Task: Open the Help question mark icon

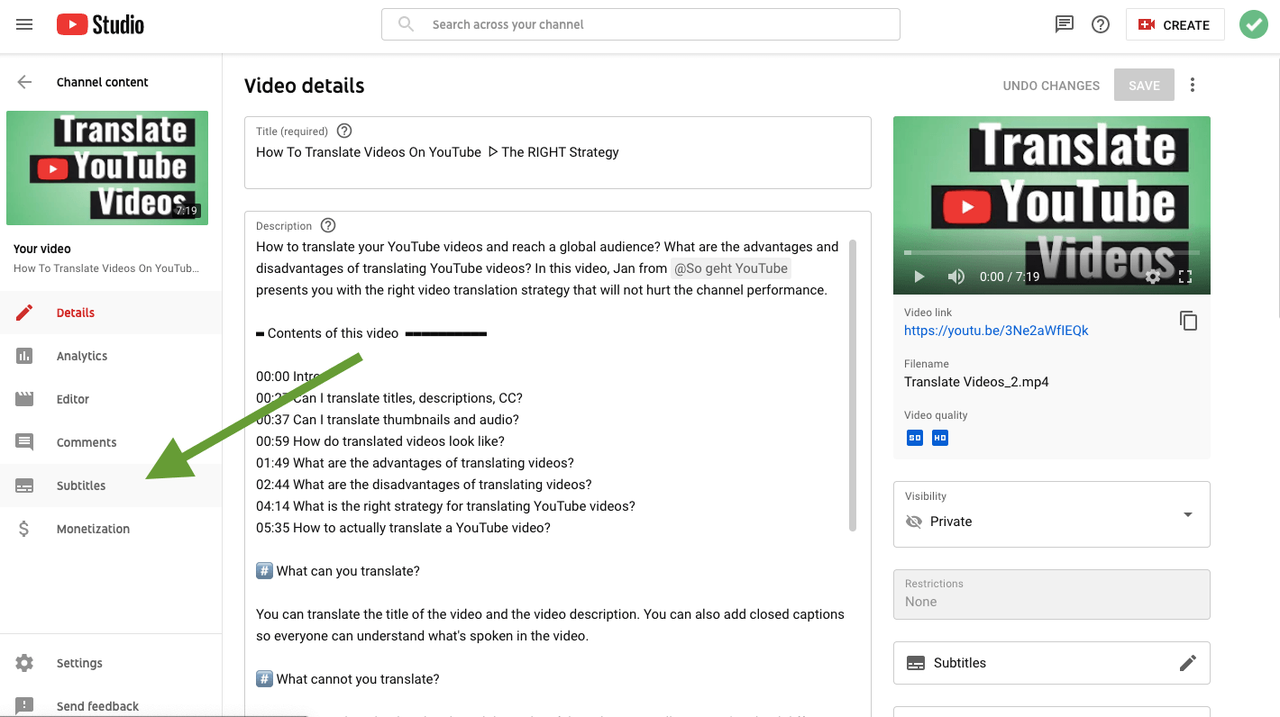Action: pyautogui.click(x=1101, y=25)
